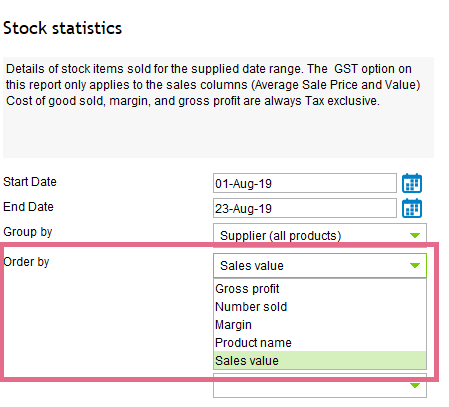
Task: Open the Start Date calendar picker
Action: [x=412, y=183]
